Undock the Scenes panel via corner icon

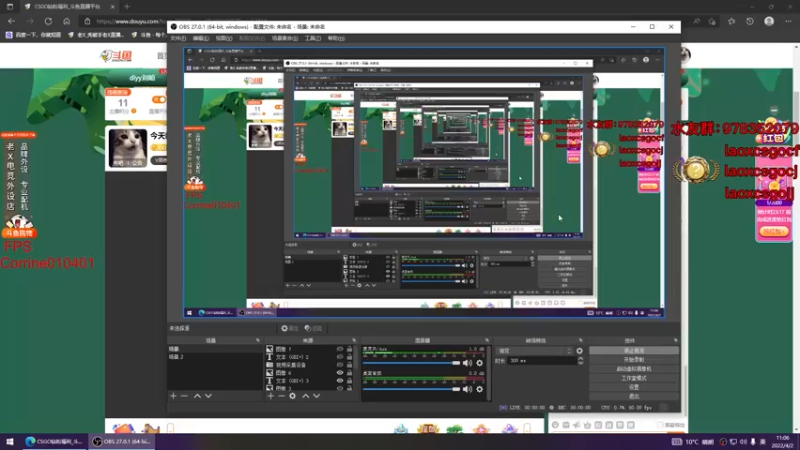pyautogui.click(x=258, y=340)
